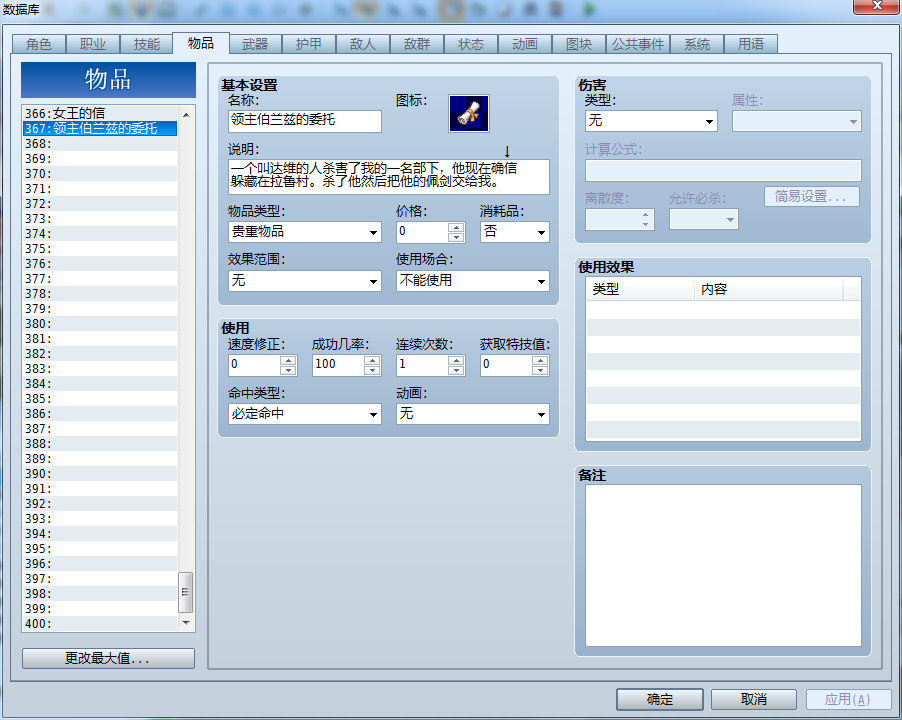Open the 物品类型 dropdown
This screenshot has width=902, height=720.
pyautogui.click(x=304, y=232)
